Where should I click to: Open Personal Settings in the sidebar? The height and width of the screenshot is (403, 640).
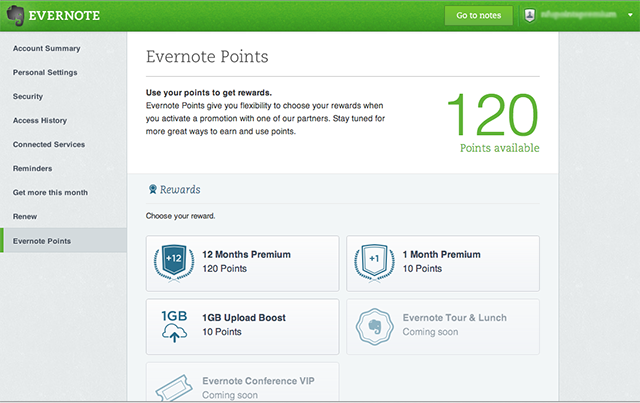(45, 72)
